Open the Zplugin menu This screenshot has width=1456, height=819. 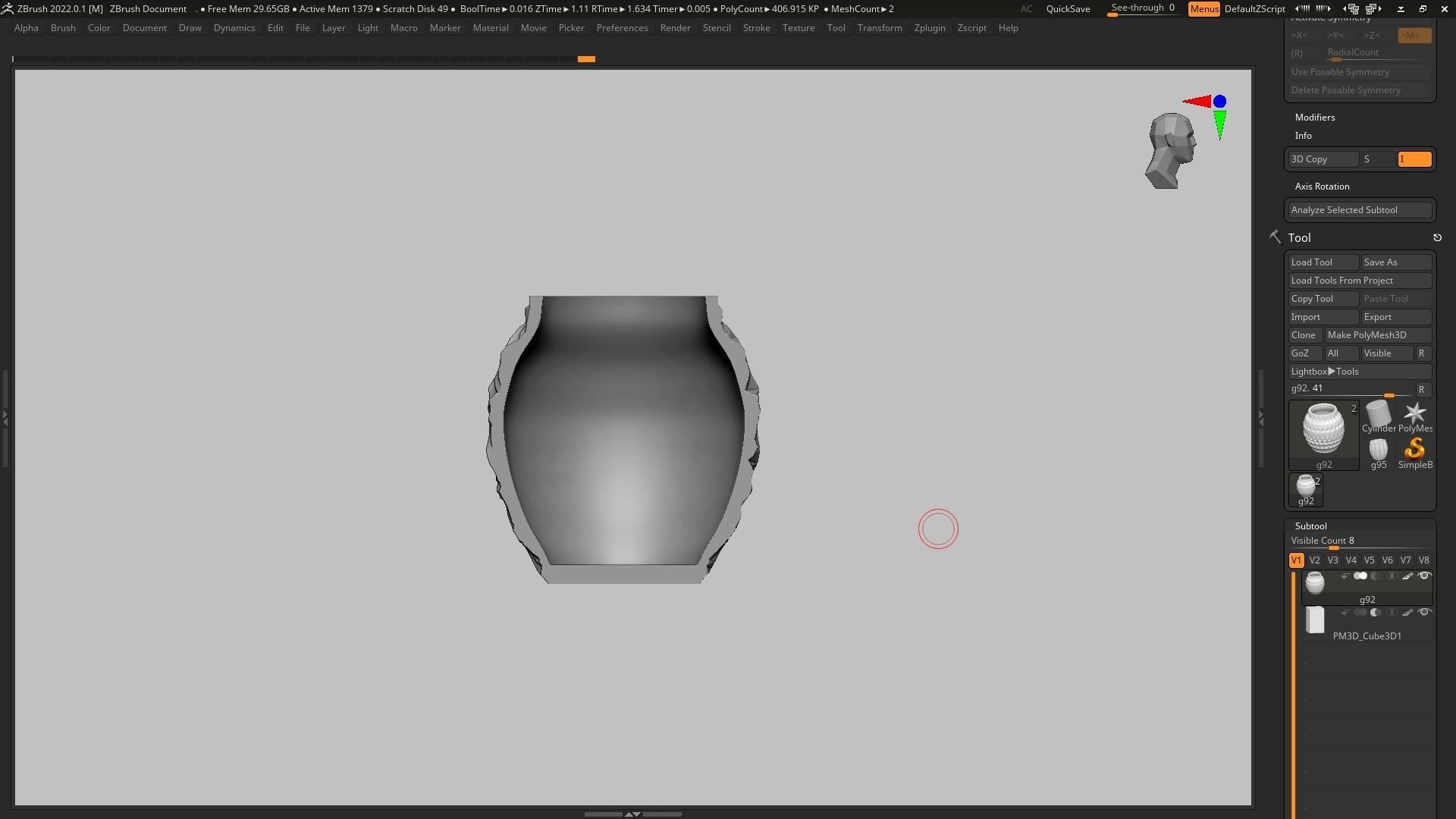(929, 28)
